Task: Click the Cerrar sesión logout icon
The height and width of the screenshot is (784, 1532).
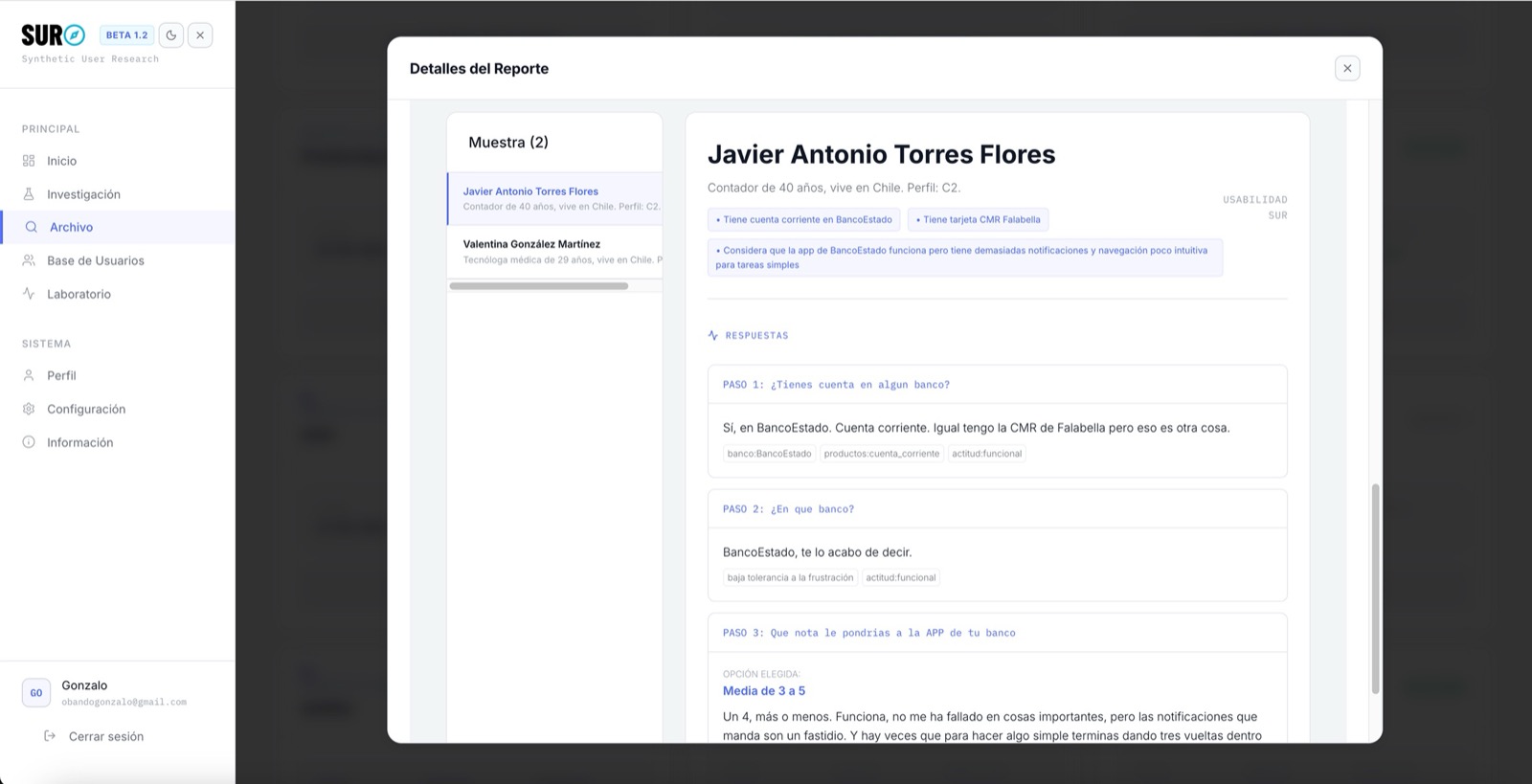Action: pos(50,736)
